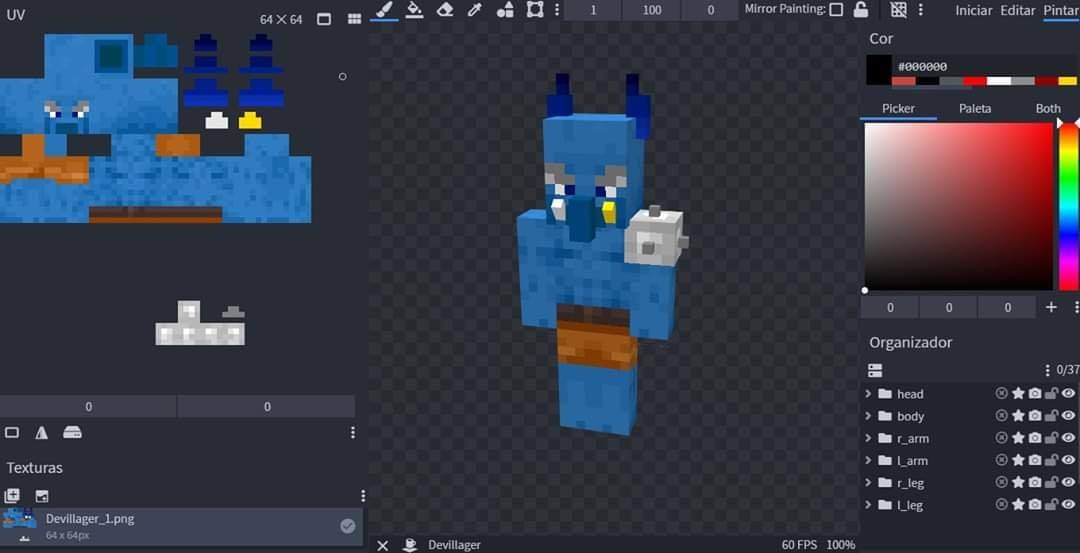
Task: Click the drive-shaped icon in UV panel
Action: [x=72, y=432]
